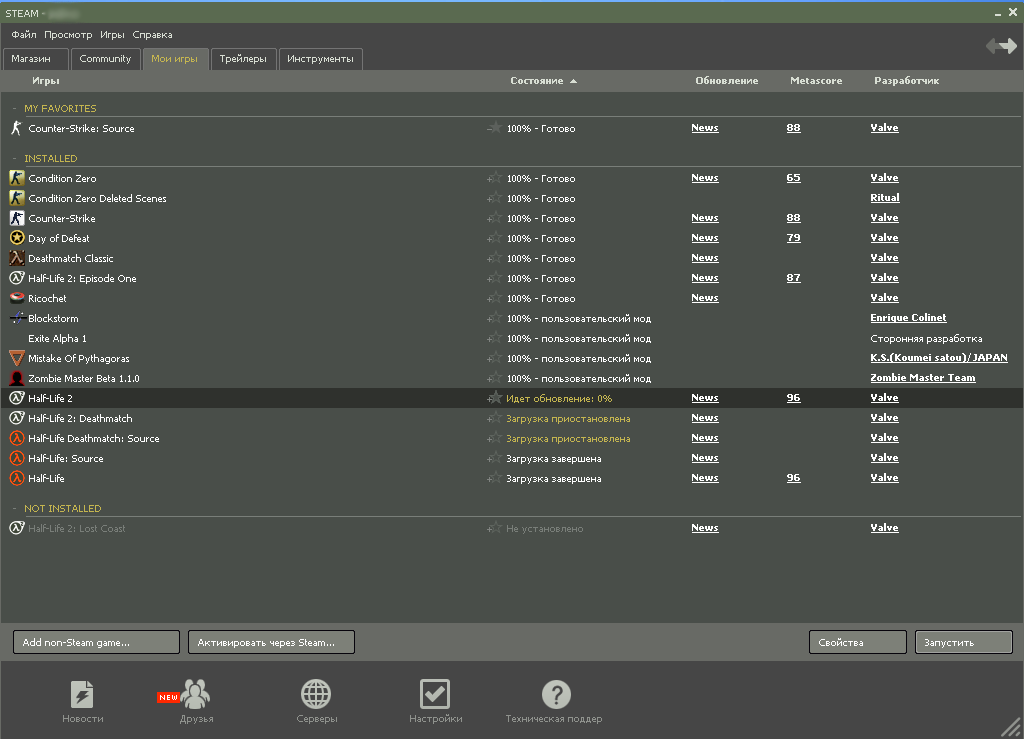Click the Counter-Strike: Source game icon
This screenshot has width=1024, height=739.
(x=17, y=128)
